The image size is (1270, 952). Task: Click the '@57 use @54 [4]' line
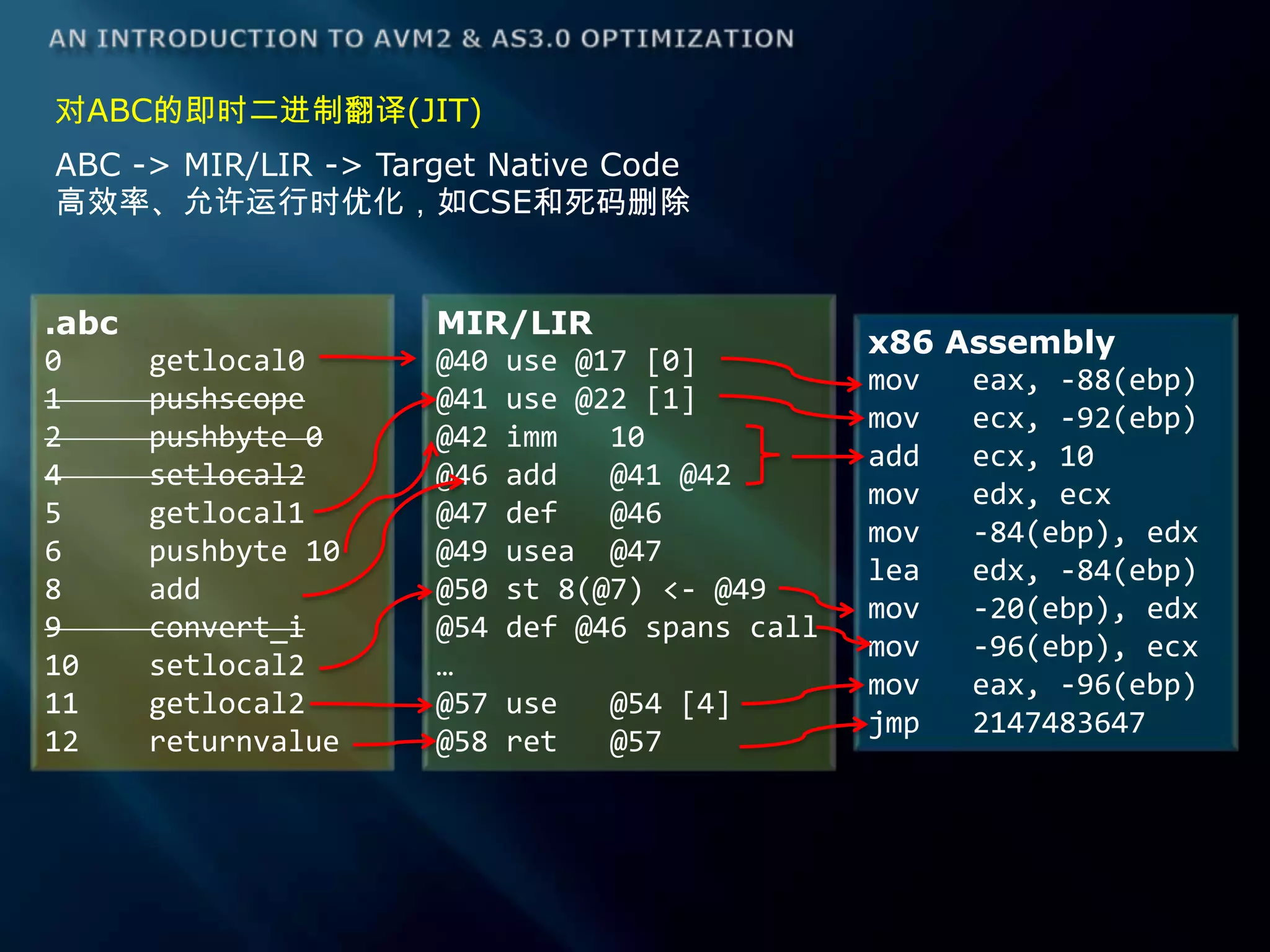pos(584,705)
